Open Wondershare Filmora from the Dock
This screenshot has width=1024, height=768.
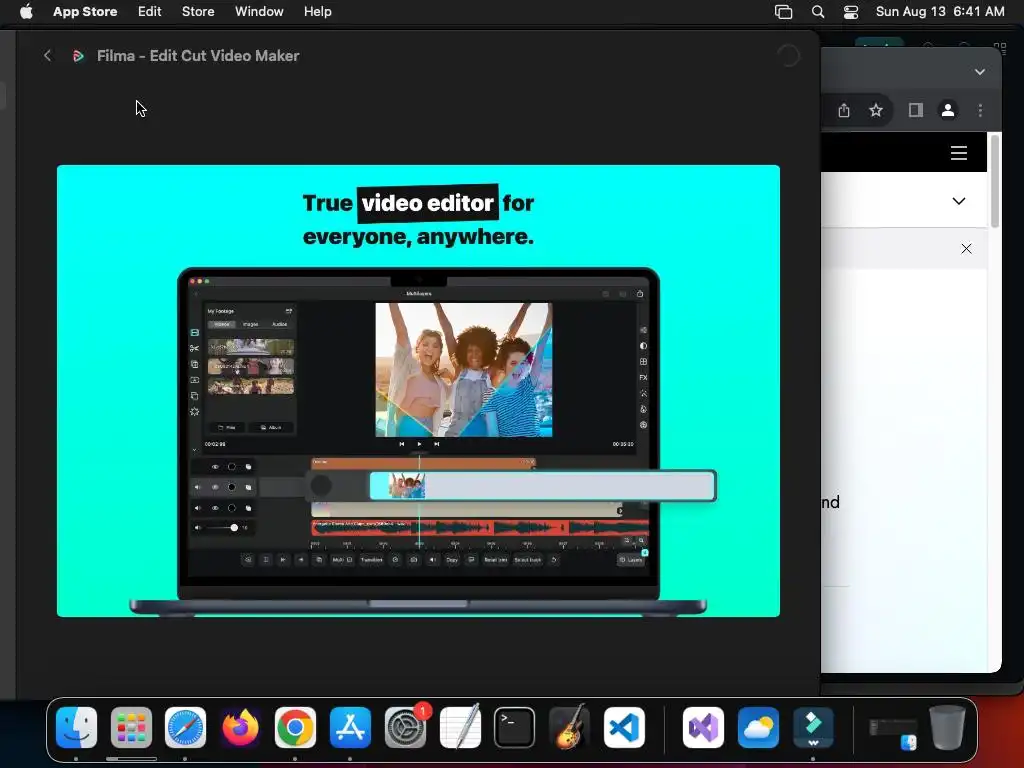(813, 727)
